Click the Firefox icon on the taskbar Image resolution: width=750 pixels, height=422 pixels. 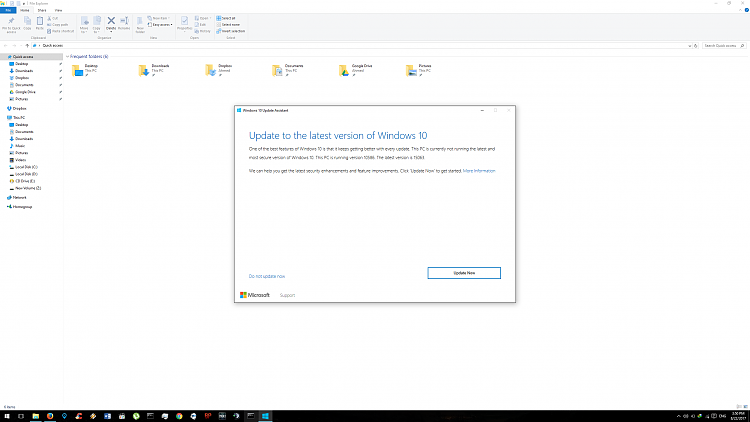tap(50, 416)
